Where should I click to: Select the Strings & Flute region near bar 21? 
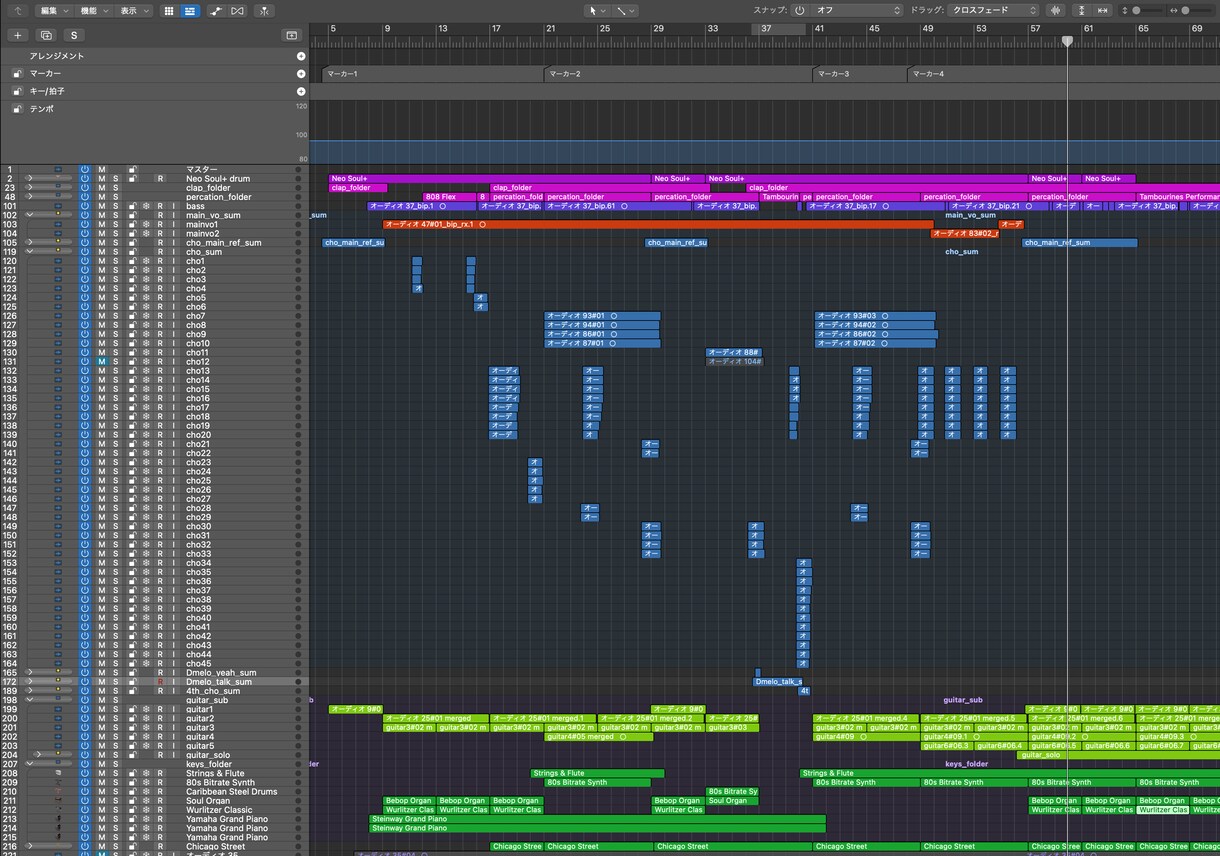[598, 773]
